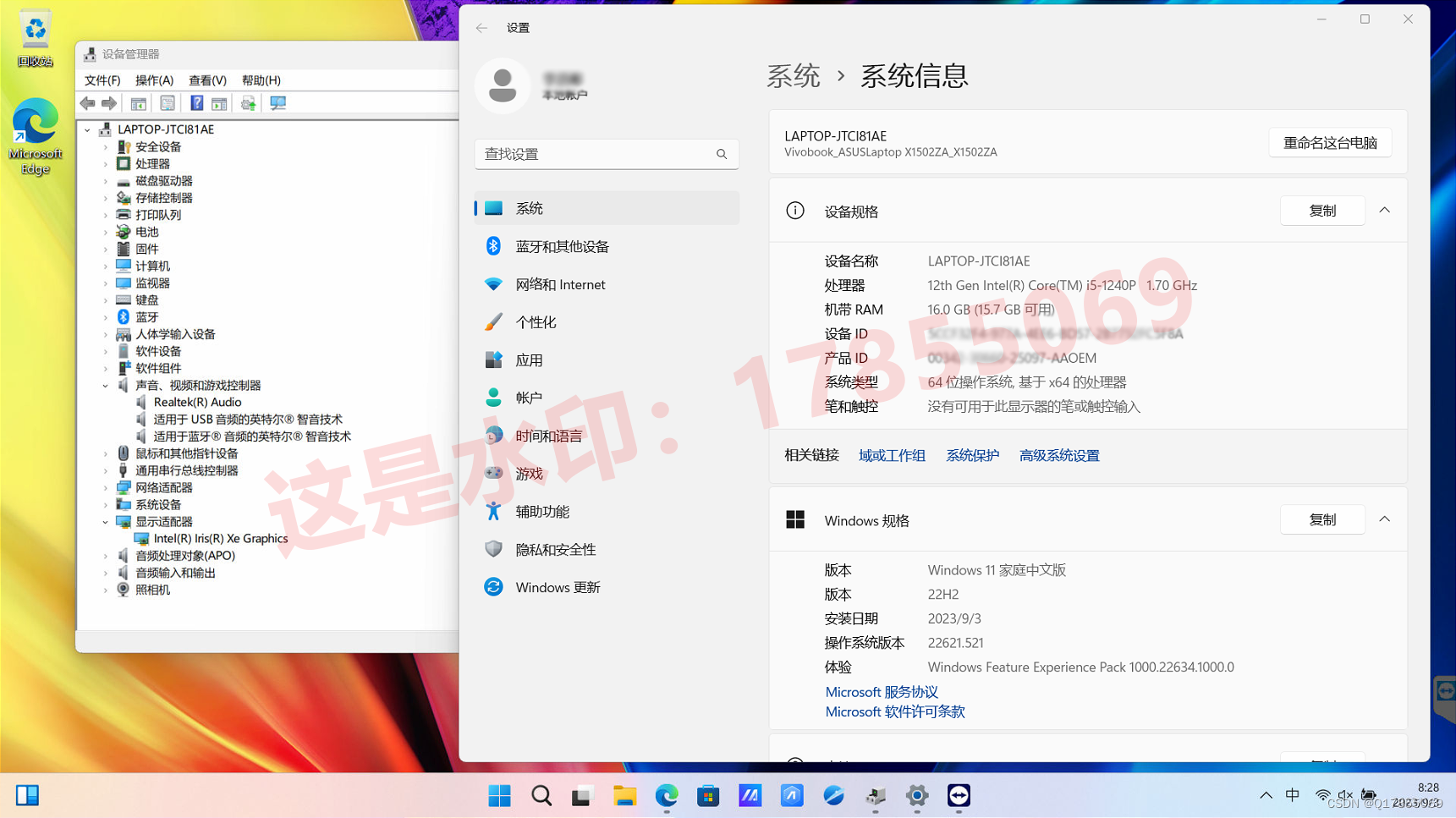Click 复制 button for 设备规格
The height and width of the screenshot is (818, 1456).
(x=1322, y=211)
